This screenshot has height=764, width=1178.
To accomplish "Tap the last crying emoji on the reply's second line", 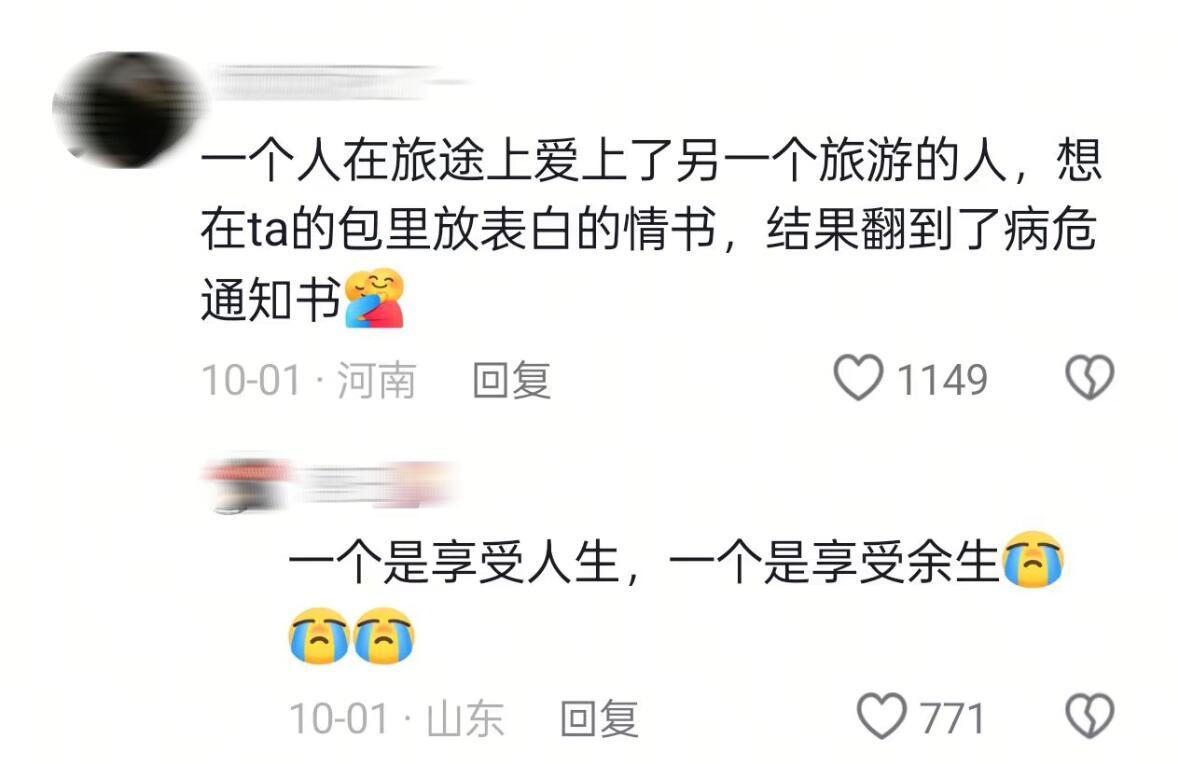I will point(384,636).
